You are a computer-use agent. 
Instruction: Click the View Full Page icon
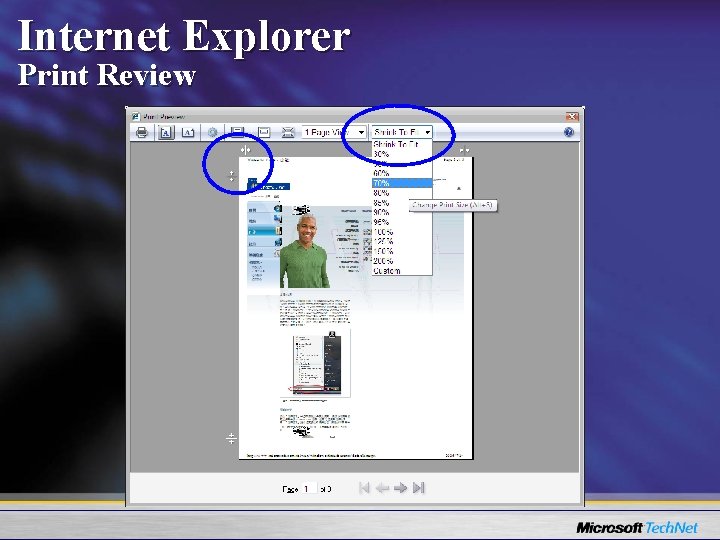click(x=288, y=133)
